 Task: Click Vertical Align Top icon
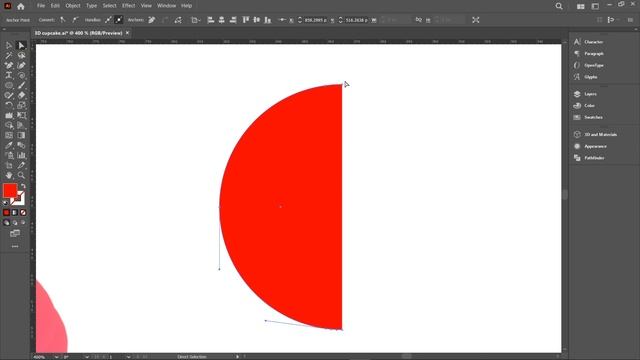pos(246,20)
